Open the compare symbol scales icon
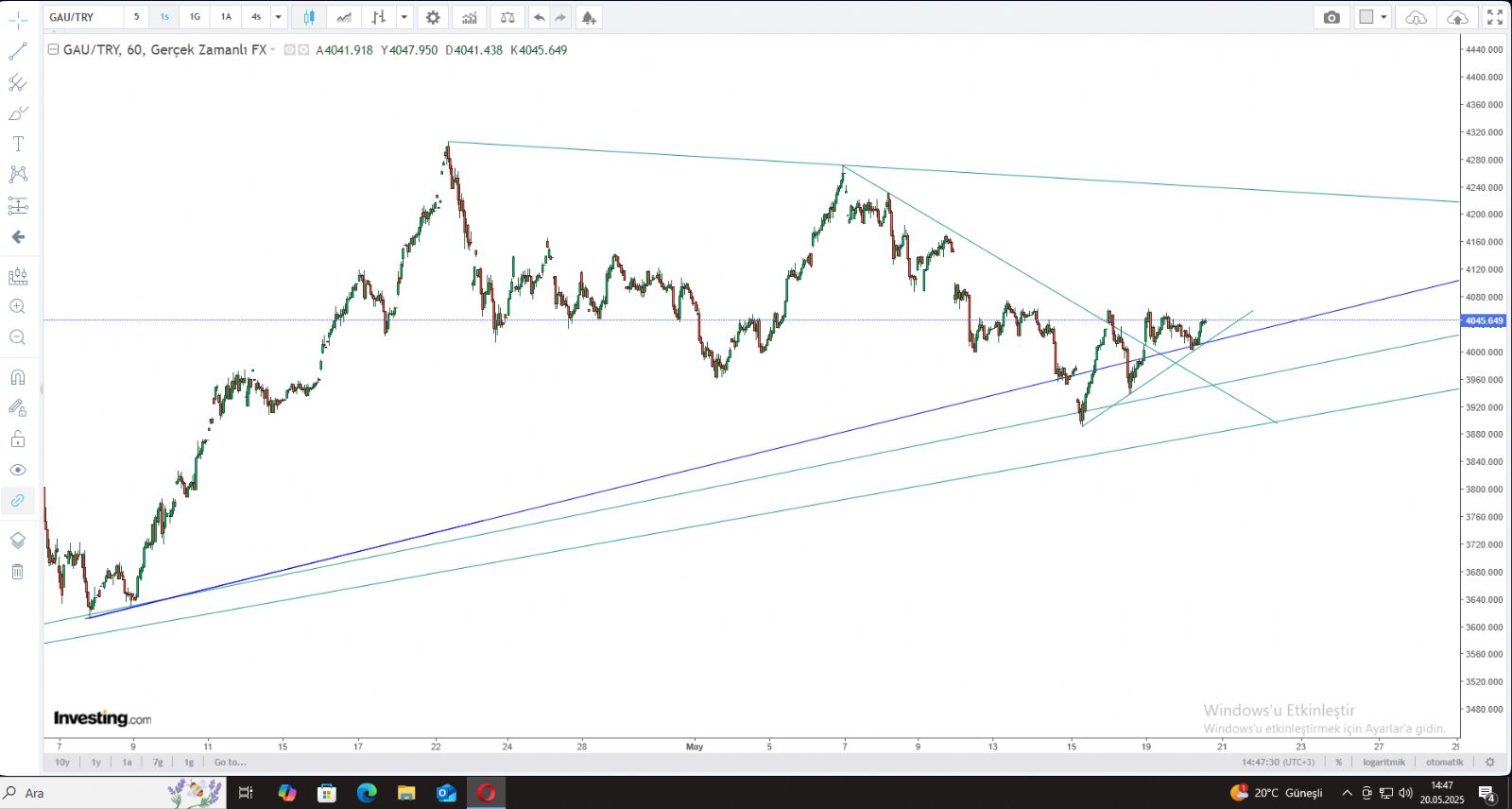The image size is (1512, 809). click(507, 17)
